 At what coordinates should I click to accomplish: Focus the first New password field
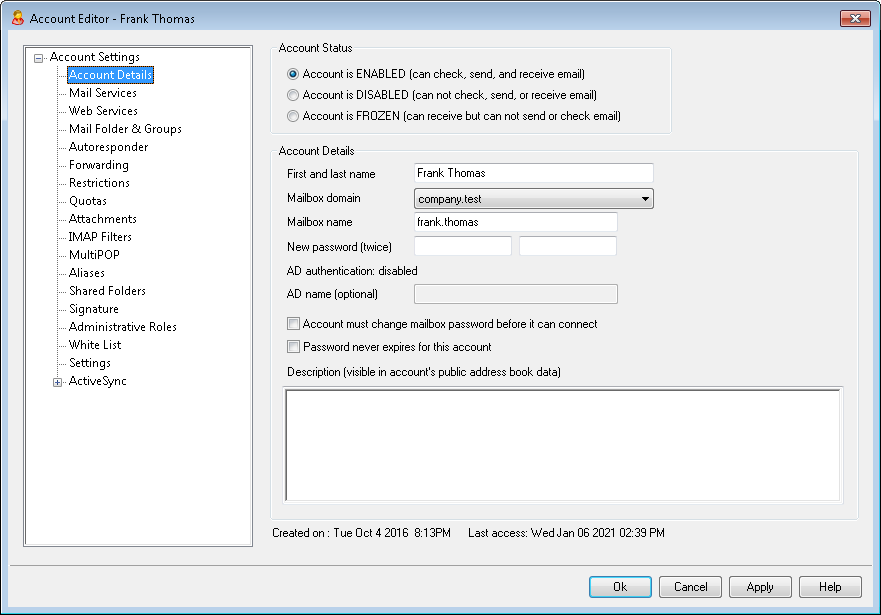(x=463, y=246)
